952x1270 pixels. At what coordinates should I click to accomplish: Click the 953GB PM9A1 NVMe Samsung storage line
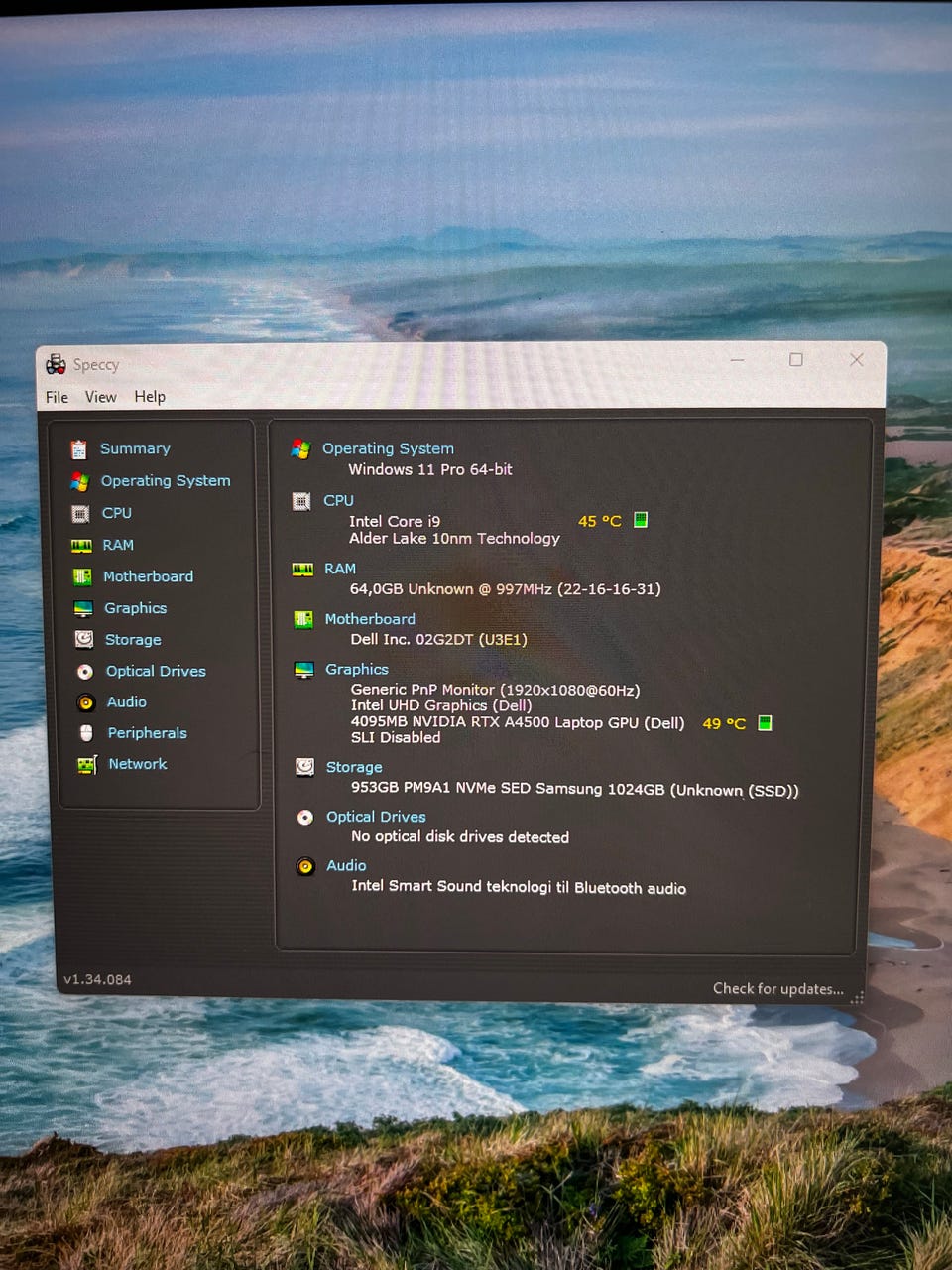(x=575, y=789)
